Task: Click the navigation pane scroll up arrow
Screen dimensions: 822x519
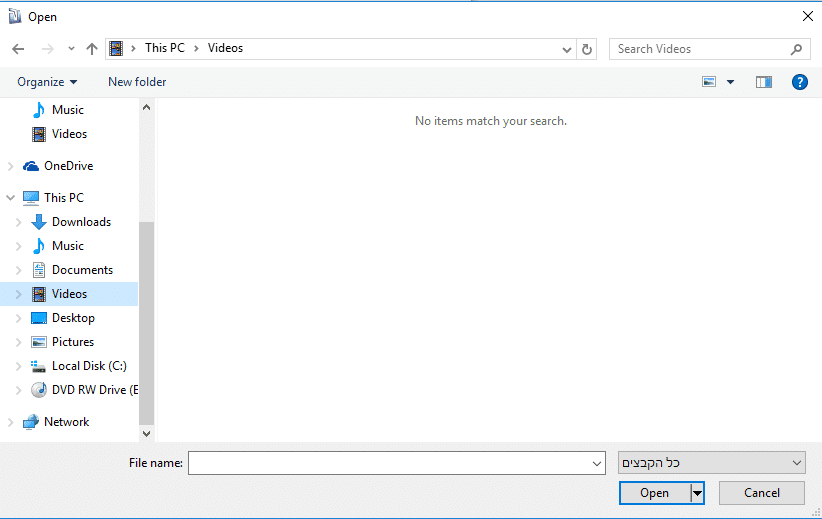Action: 147,107
